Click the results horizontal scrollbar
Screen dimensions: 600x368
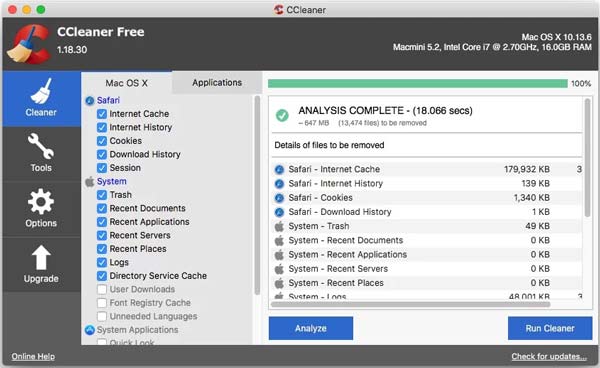(x=411, y=304)
